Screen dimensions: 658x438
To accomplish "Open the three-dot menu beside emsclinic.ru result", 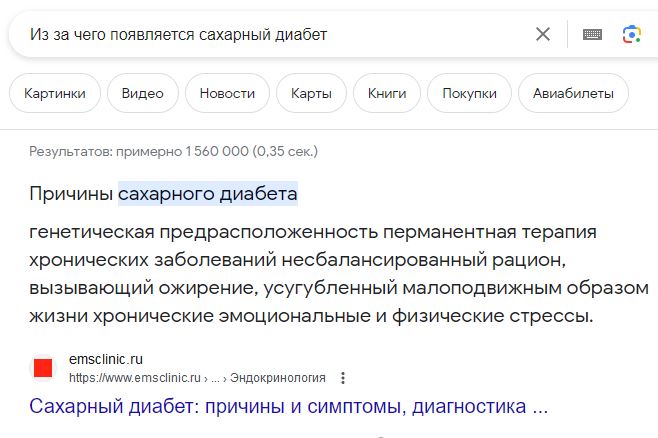I will (343, 378).
